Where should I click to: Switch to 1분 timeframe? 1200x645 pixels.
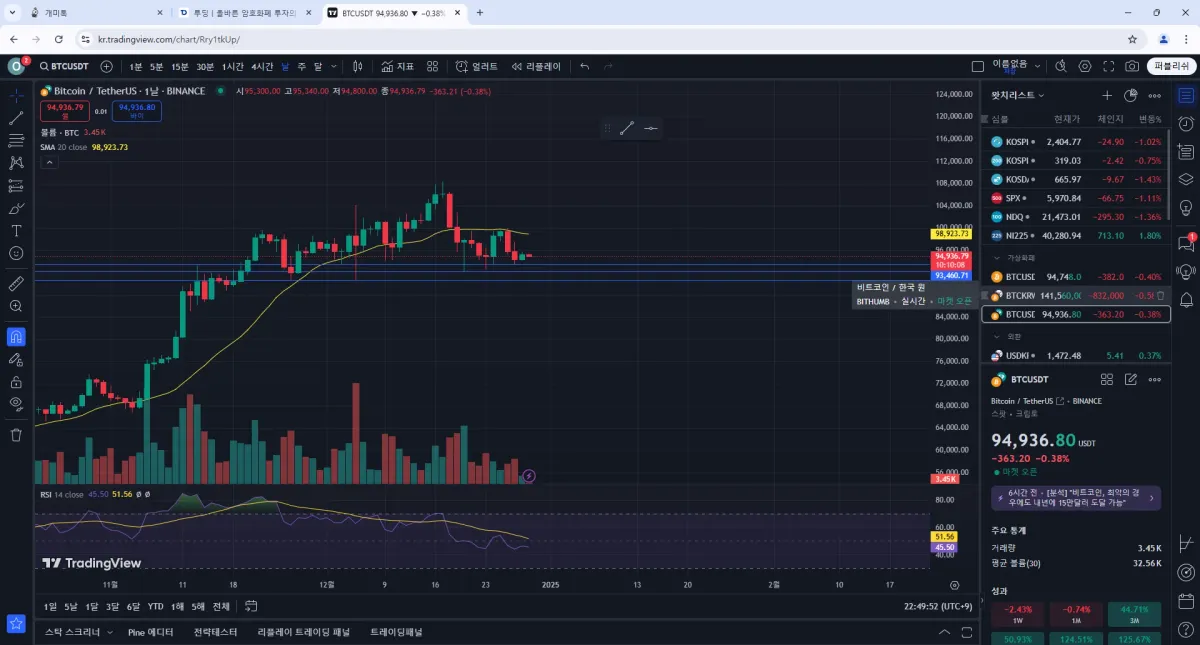click(x=136, y=66)
